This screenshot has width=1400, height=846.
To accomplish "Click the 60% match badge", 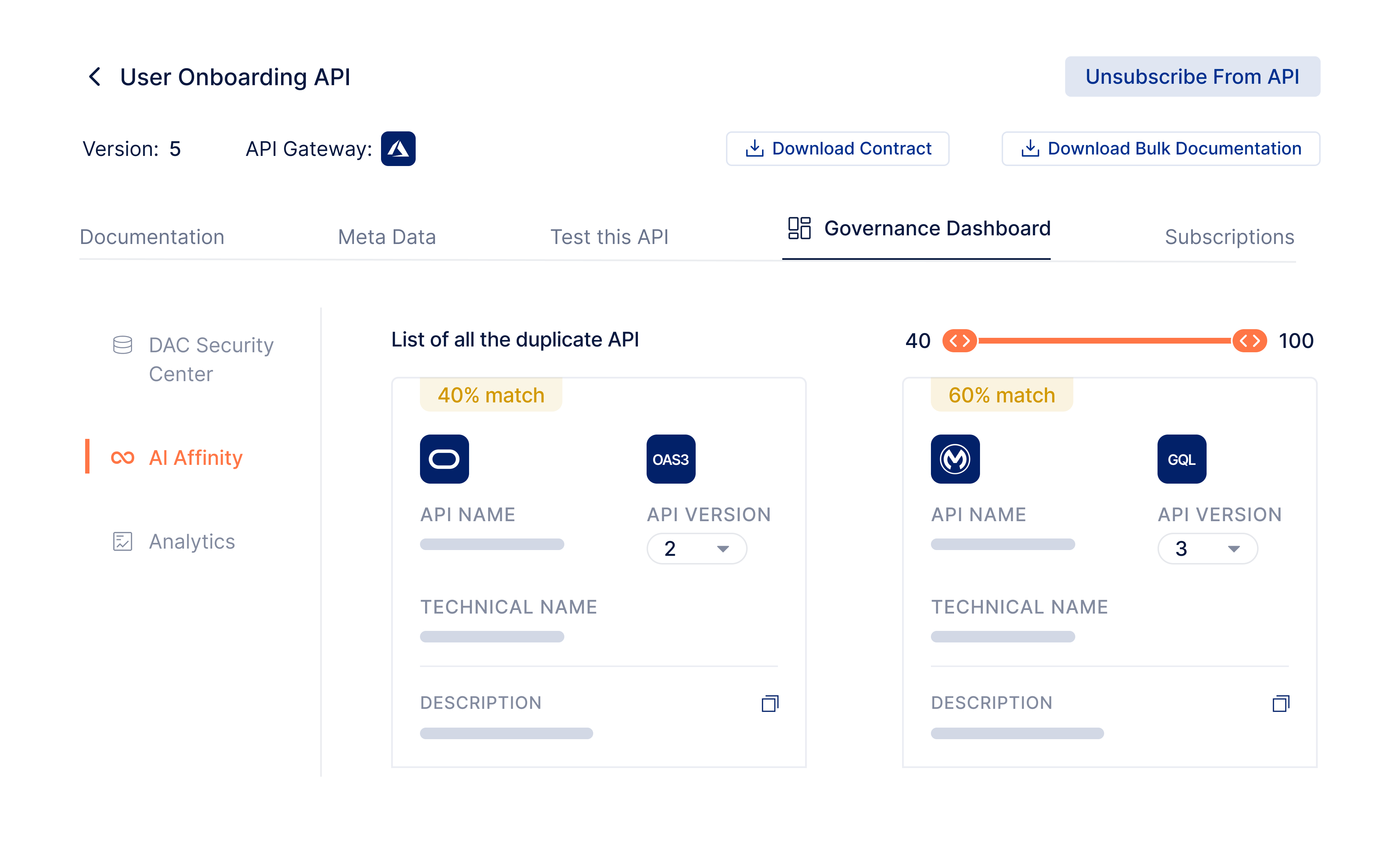I will pos(1002,395).
